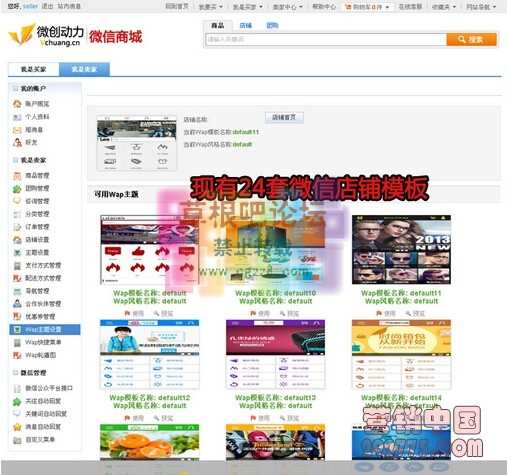This screenshot has width=507, height=475.
Task: Click the 分类管理 icon
Action: (17, 214)
